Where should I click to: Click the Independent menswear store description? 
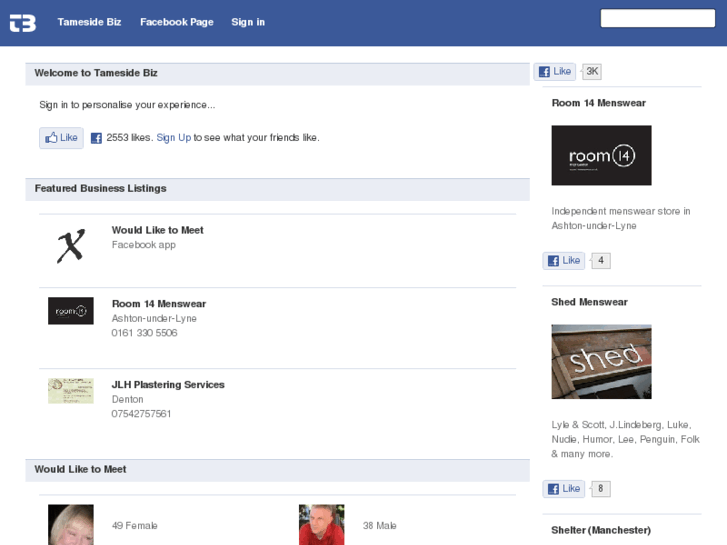pos(621,218)
